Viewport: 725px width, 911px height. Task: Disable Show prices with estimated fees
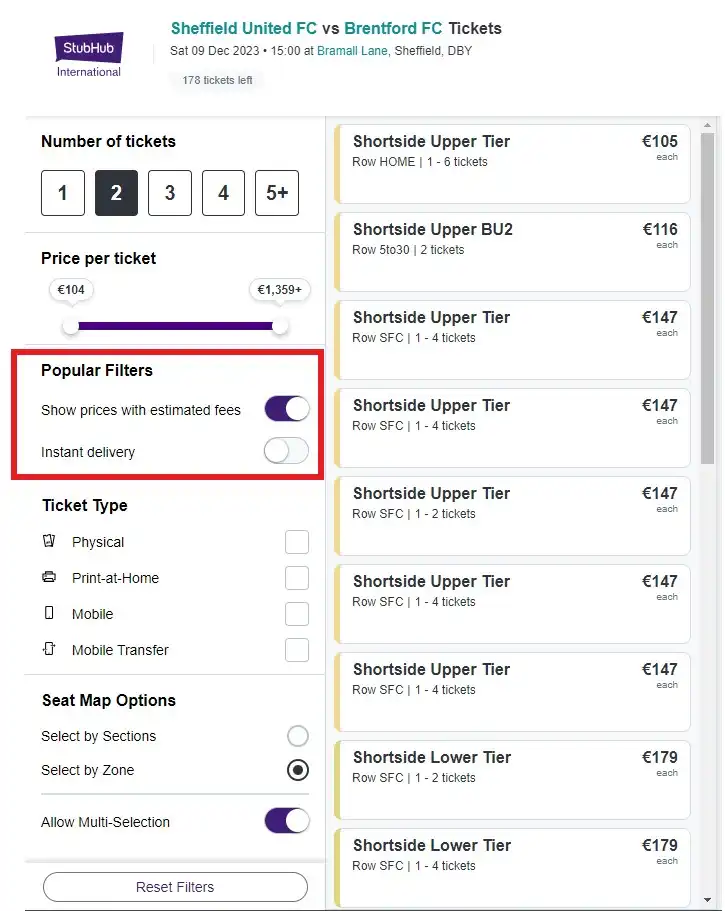click(x=287, y=409)
